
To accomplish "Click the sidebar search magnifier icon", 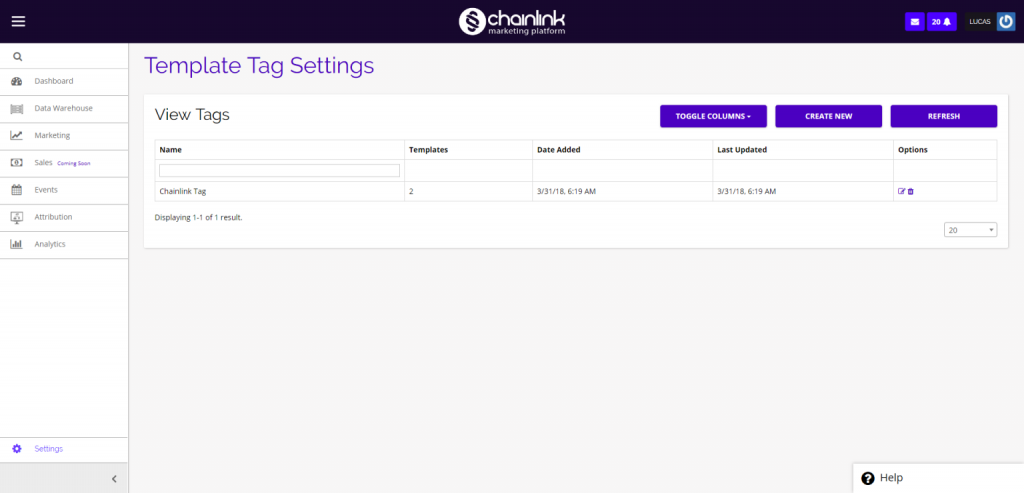I will [18, 57].
